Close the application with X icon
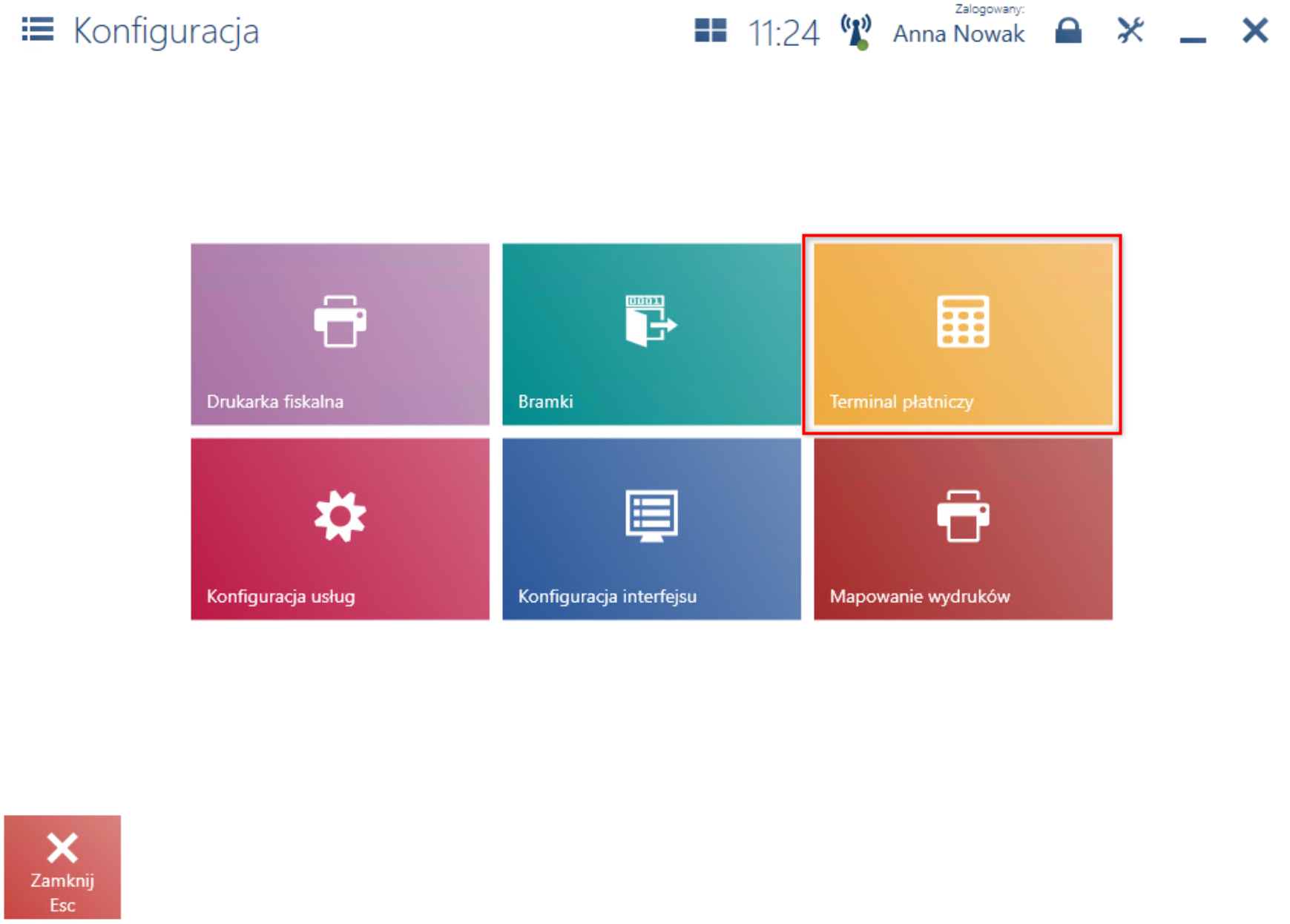 click(1255, 30)
